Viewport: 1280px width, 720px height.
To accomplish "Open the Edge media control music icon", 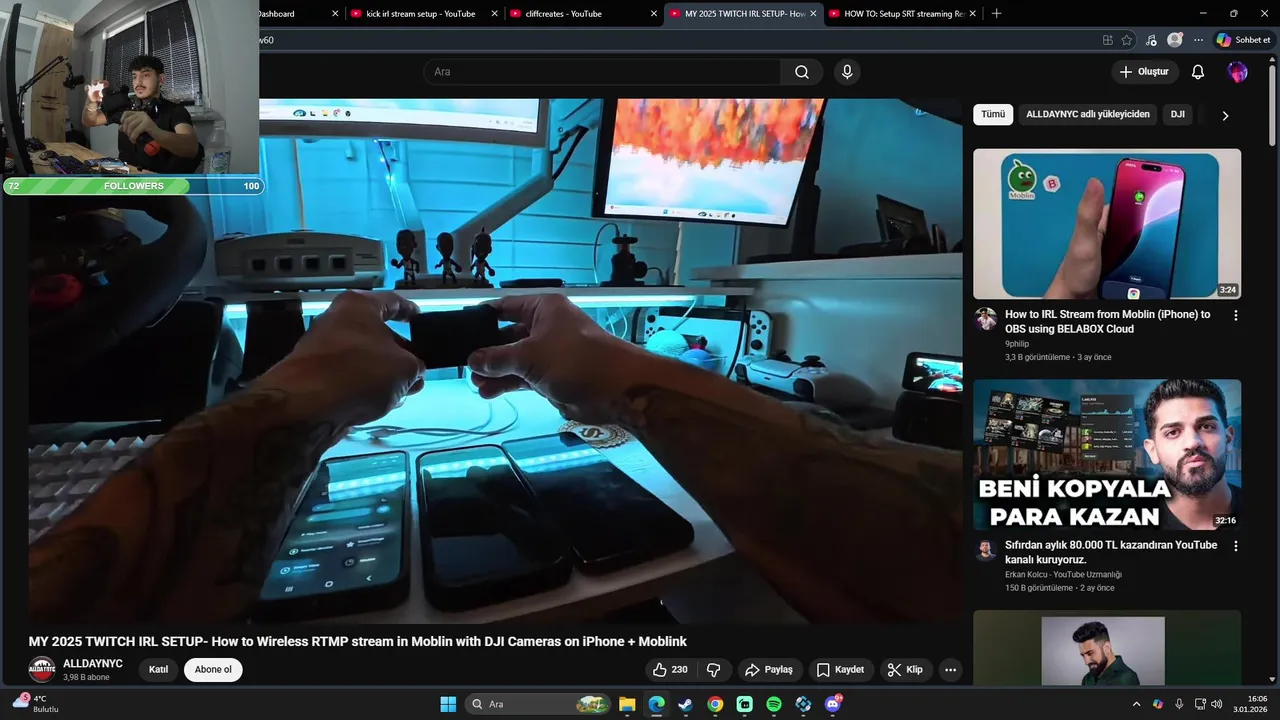I will (x=1151, y=40).
